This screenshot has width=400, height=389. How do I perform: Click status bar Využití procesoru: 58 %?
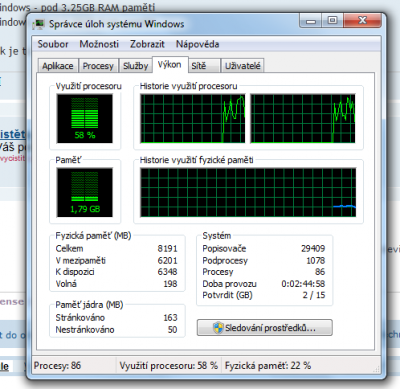click(x=169, y=366)
